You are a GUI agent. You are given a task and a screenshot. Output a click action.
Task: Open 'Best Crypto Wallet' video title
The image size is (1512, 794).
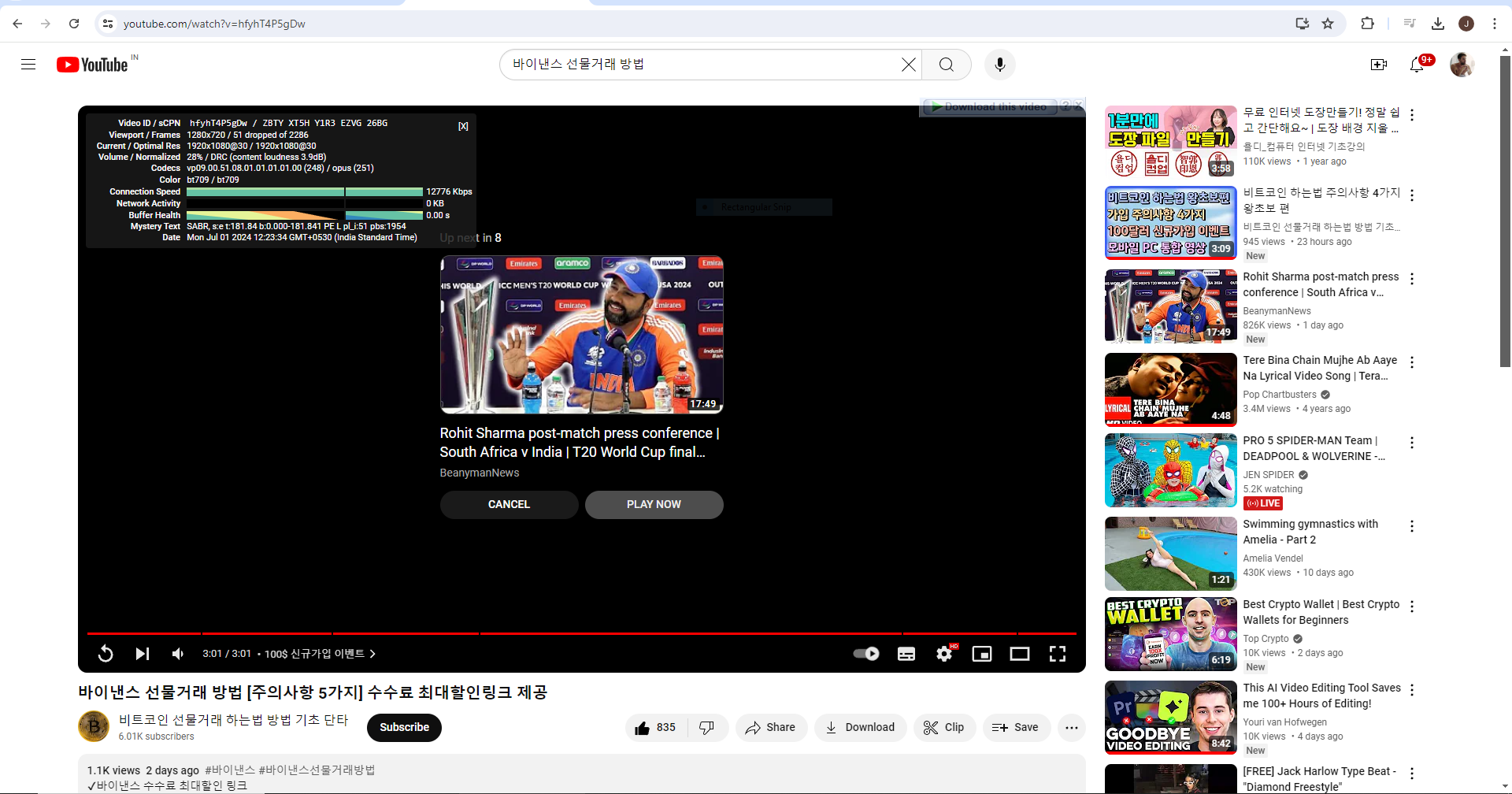(1321, 612)
